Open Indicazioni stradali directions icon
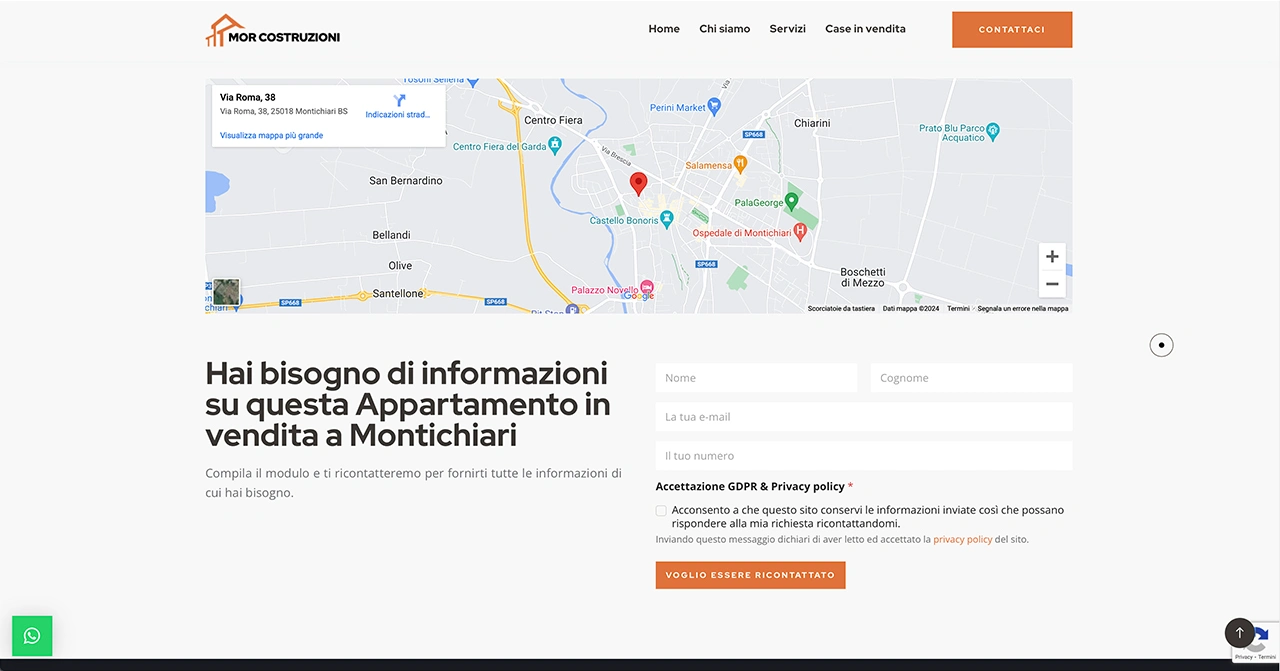The image size is (1280, 671). 398,101
